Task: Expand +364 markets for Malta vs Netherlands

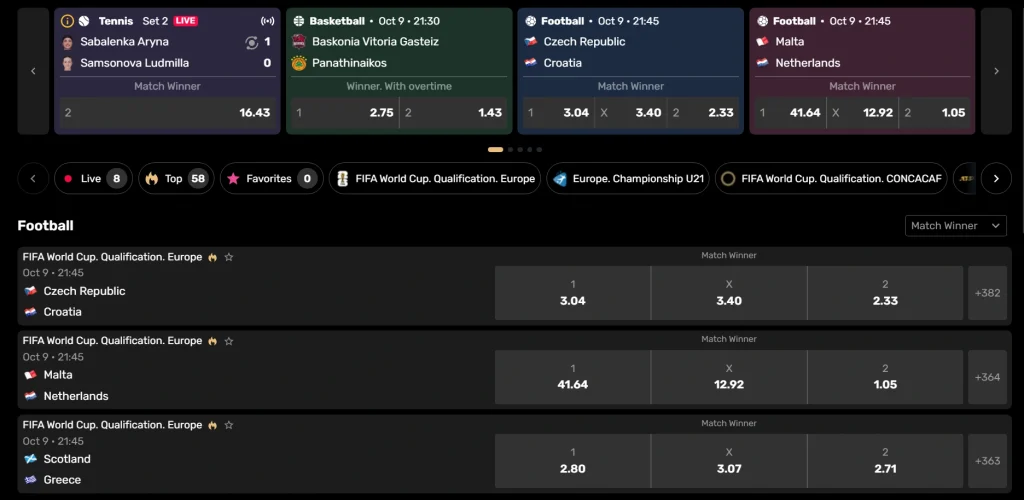Action: (987, 377)
